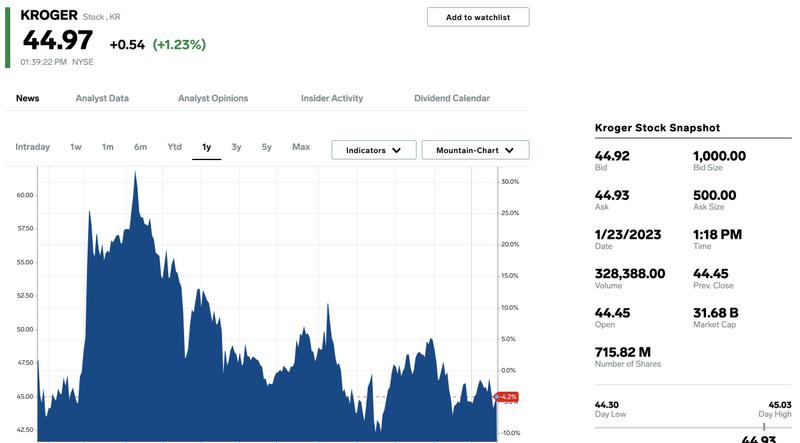The image size is (800, 443).
Task: Click the 50.00 price axis label
Action: [25, 329]
